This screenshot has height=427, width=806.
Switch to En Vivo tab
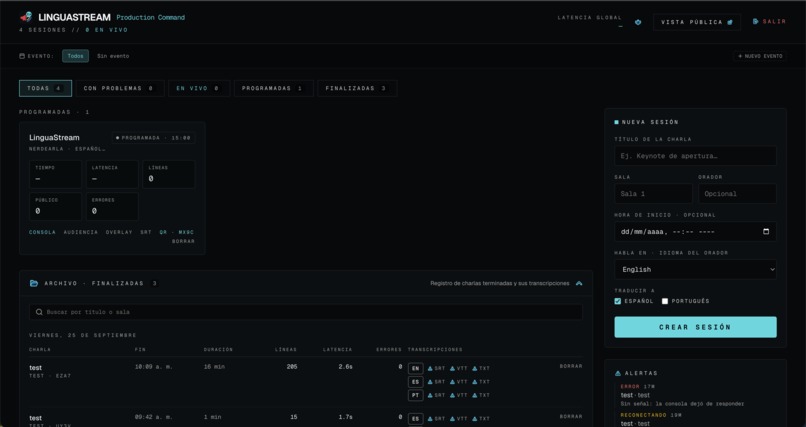pos(198,88)
